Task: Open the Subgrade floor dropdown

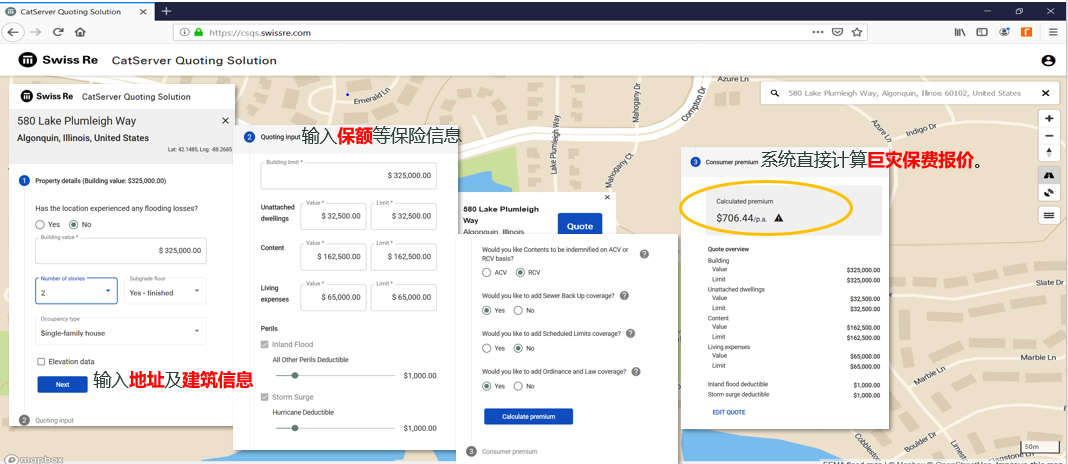Action: [x=166, y=290]
